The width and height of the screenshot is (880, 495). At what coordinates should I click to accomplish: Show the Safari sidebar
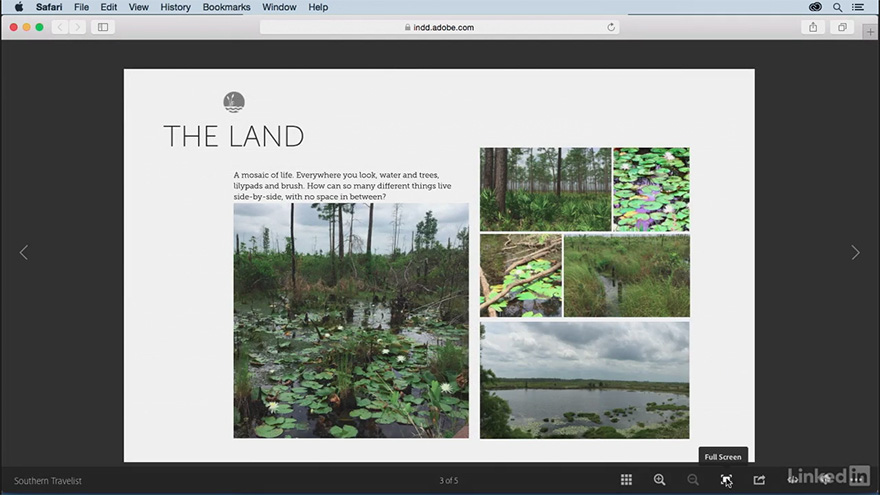(x=103, y=27)
